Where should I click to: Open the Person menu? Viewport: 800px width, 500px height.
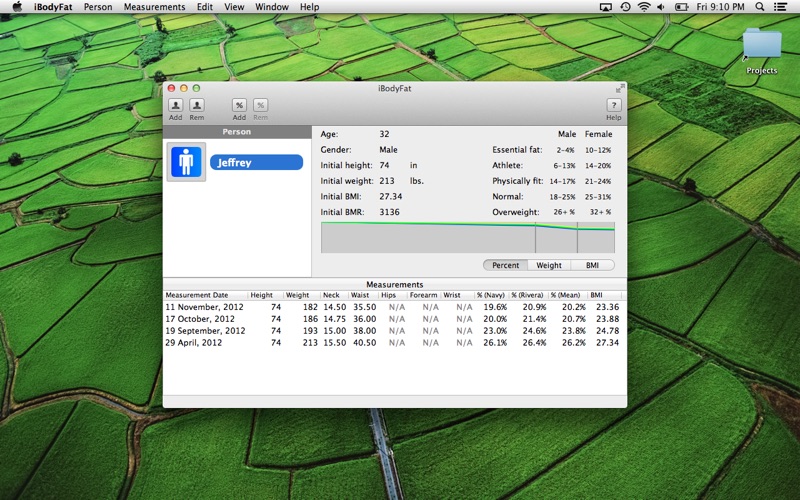click(98, 7)
